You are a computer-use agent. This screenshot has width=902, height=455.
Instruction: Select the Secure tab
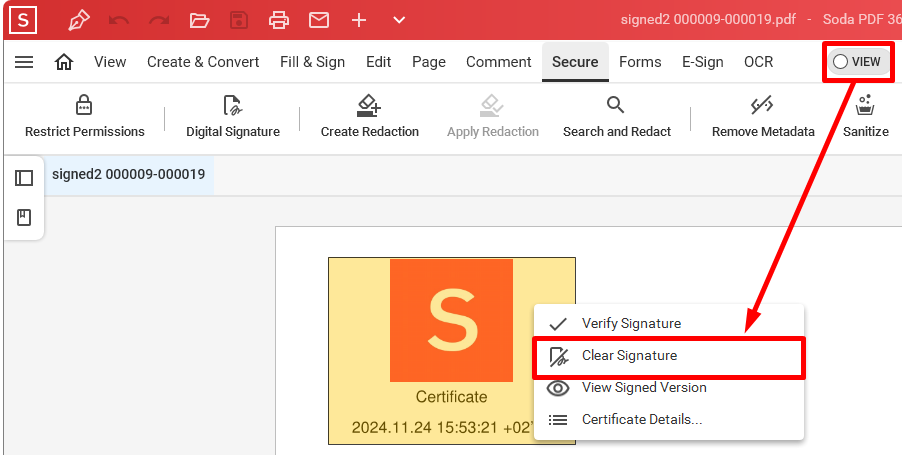click(x=575, y=62)
